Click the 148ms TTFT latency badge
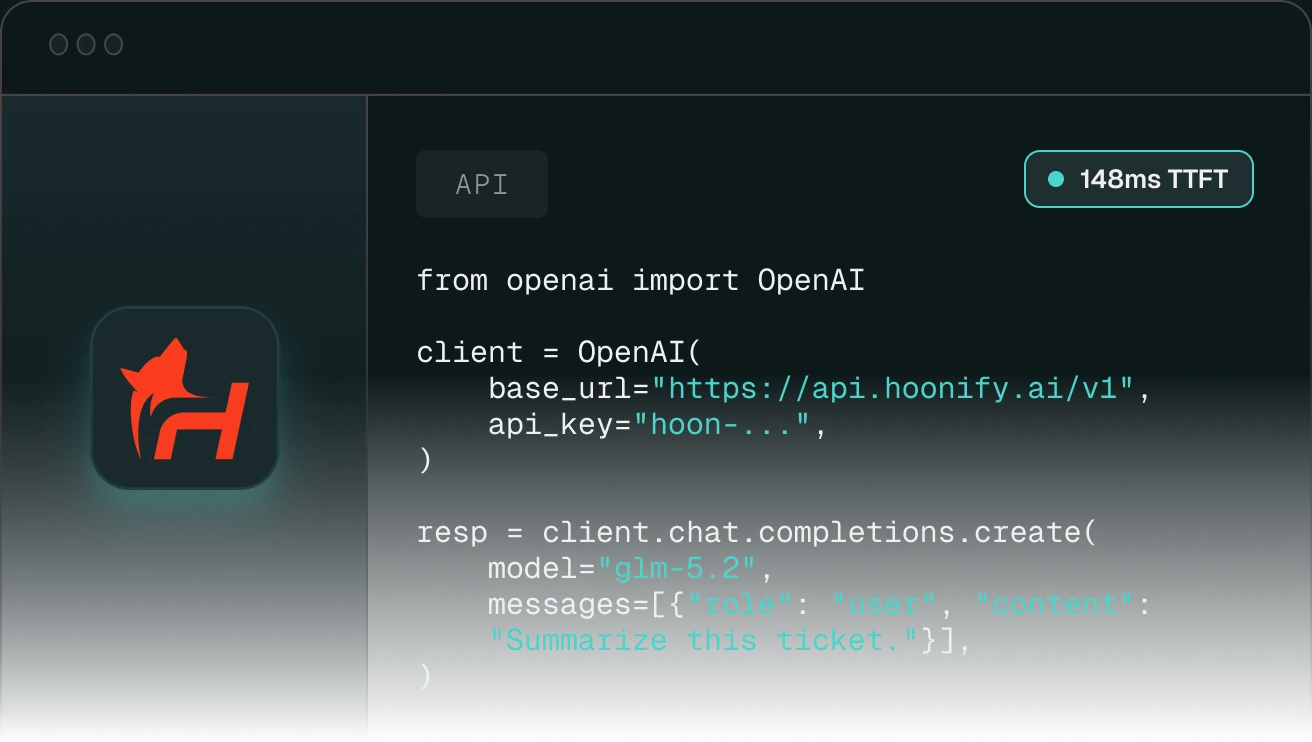The width and height of the screenshot is (1312, 742). (1139, 180)
